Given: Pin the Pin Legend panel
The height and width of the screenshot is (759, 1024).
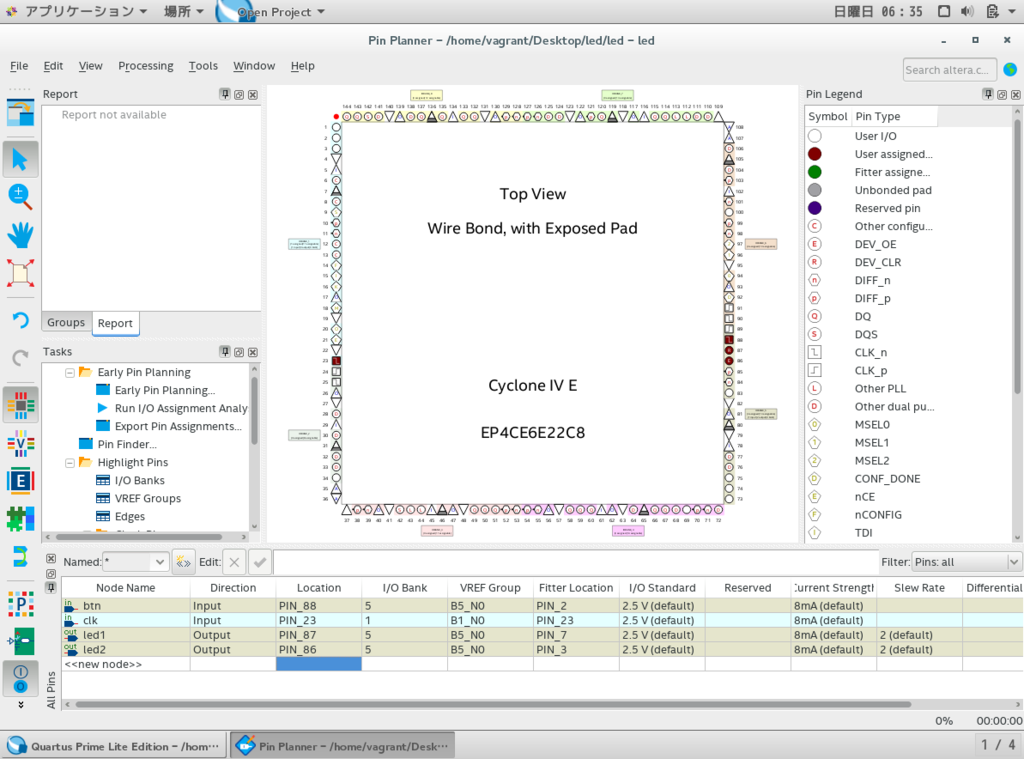Looking at the screenshot, I should coord(988,94).
